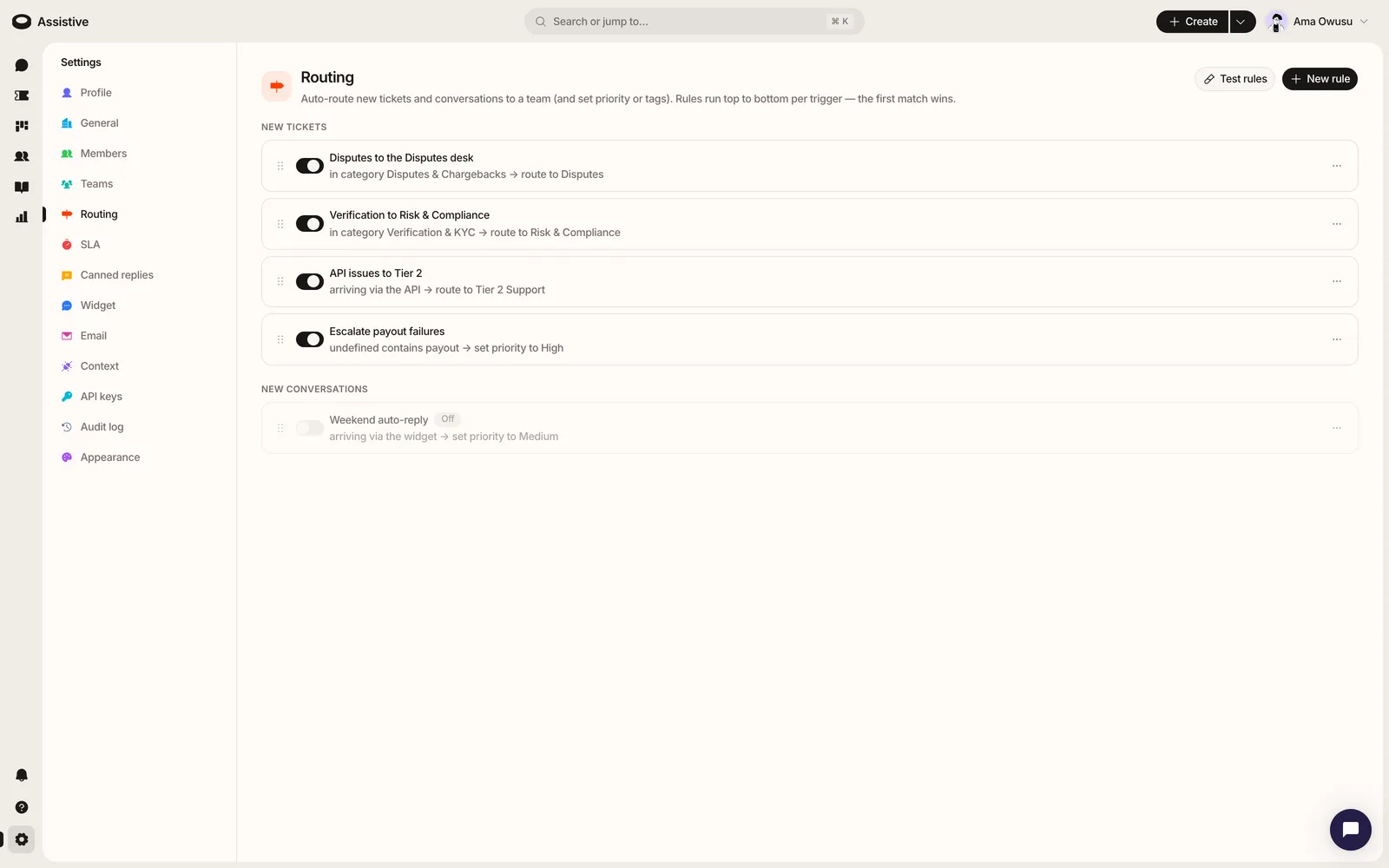This screenshot has height=868, width=1389.
Task: Click the Create button
Action: (x=1193, y=22)
